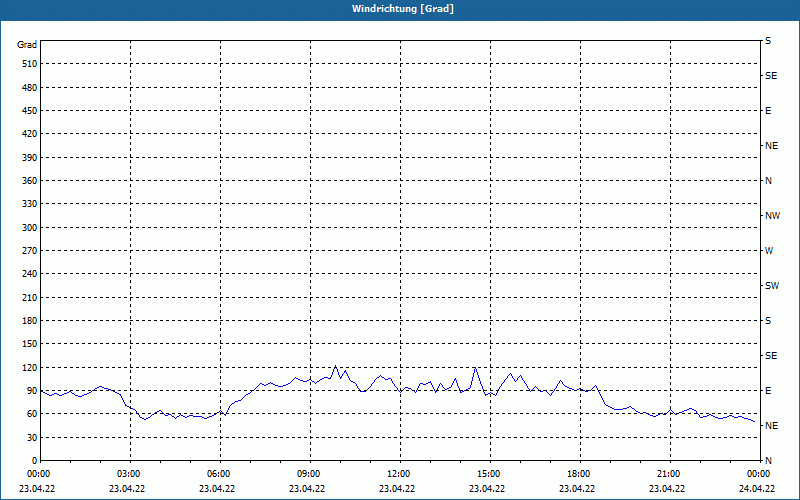Click the 09:00 time label

(x=309, y=473)
